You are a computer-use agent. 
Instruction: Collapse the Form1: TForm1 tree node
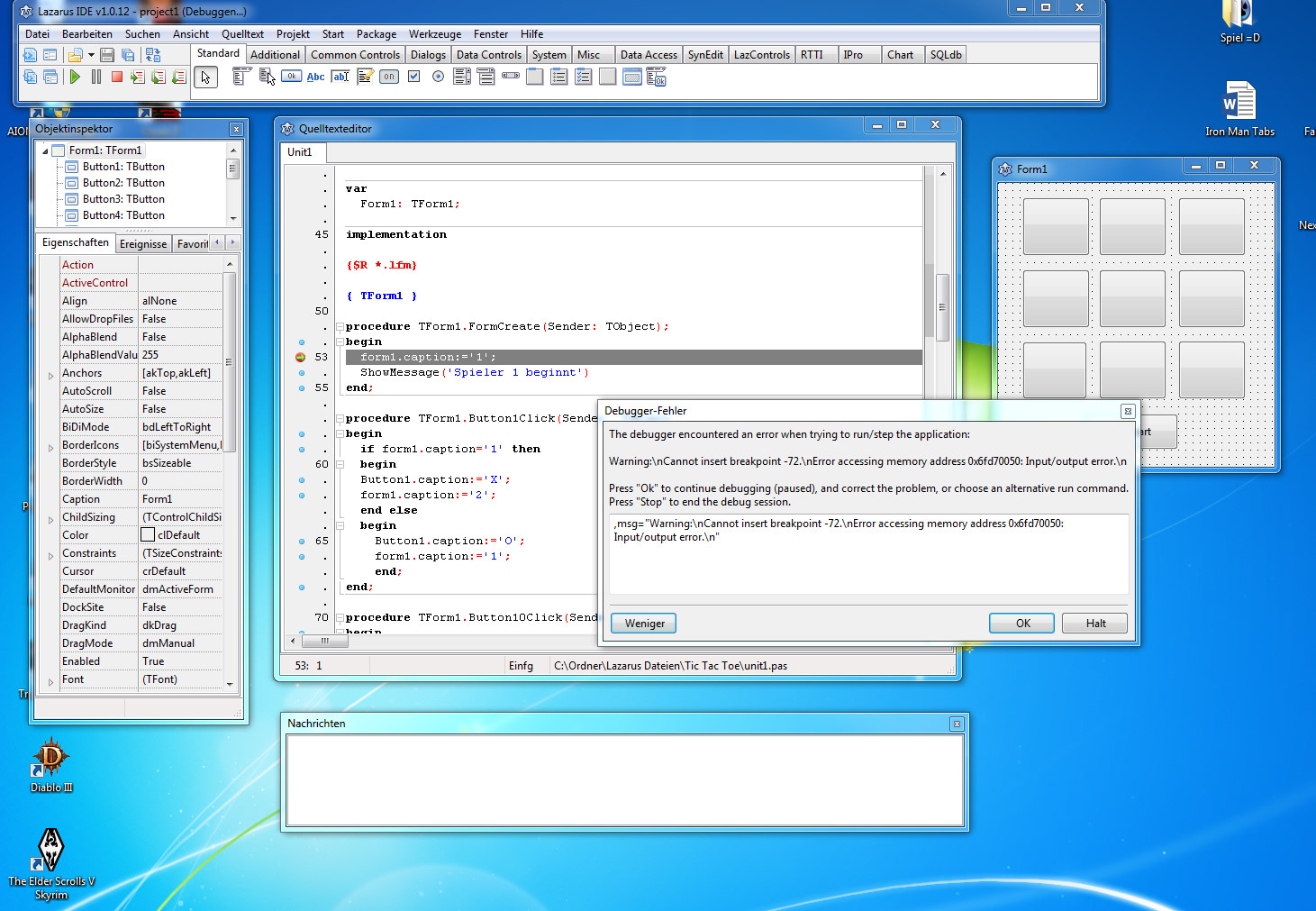[45, 151]
